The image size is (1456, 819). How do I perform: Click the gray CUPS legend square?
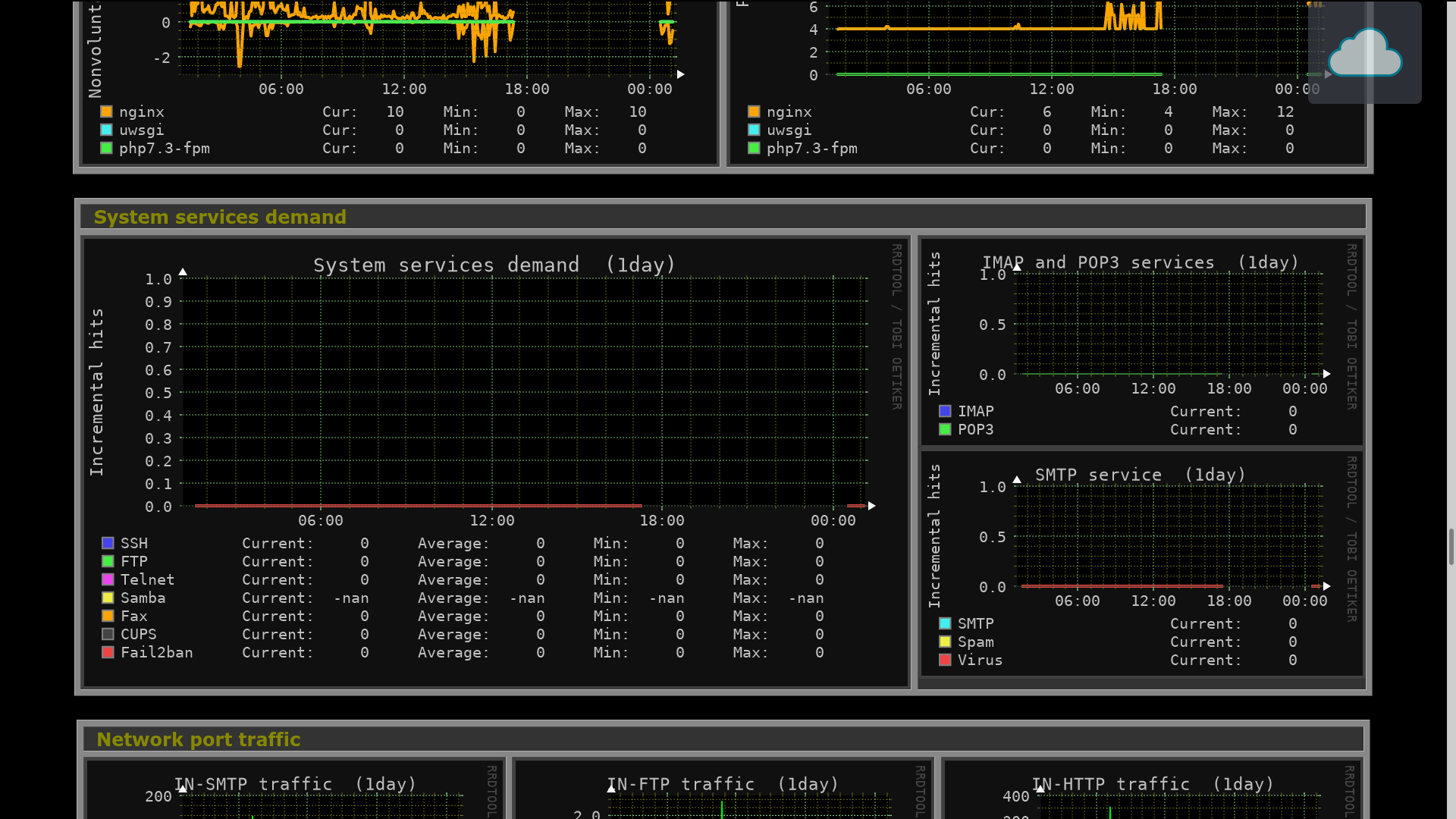tap(108, 634)
